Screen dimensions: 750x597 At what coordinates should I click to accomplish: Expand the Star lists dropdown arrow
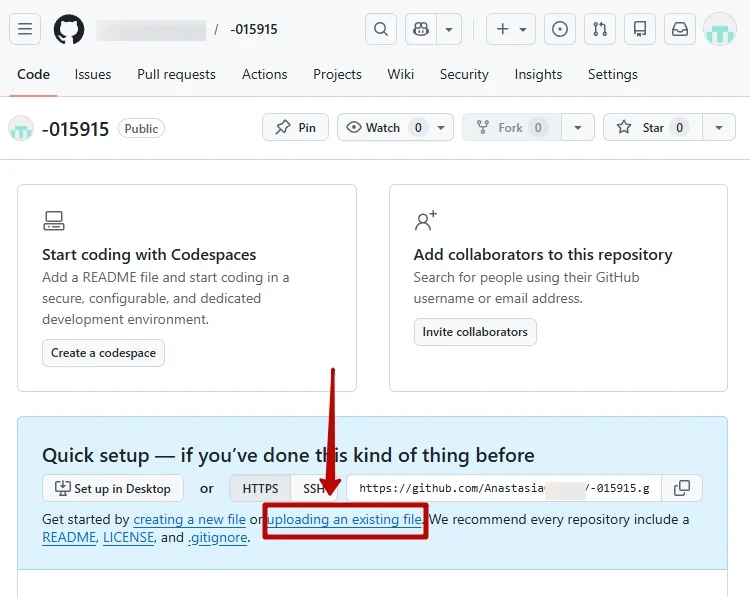click(718, 128)
